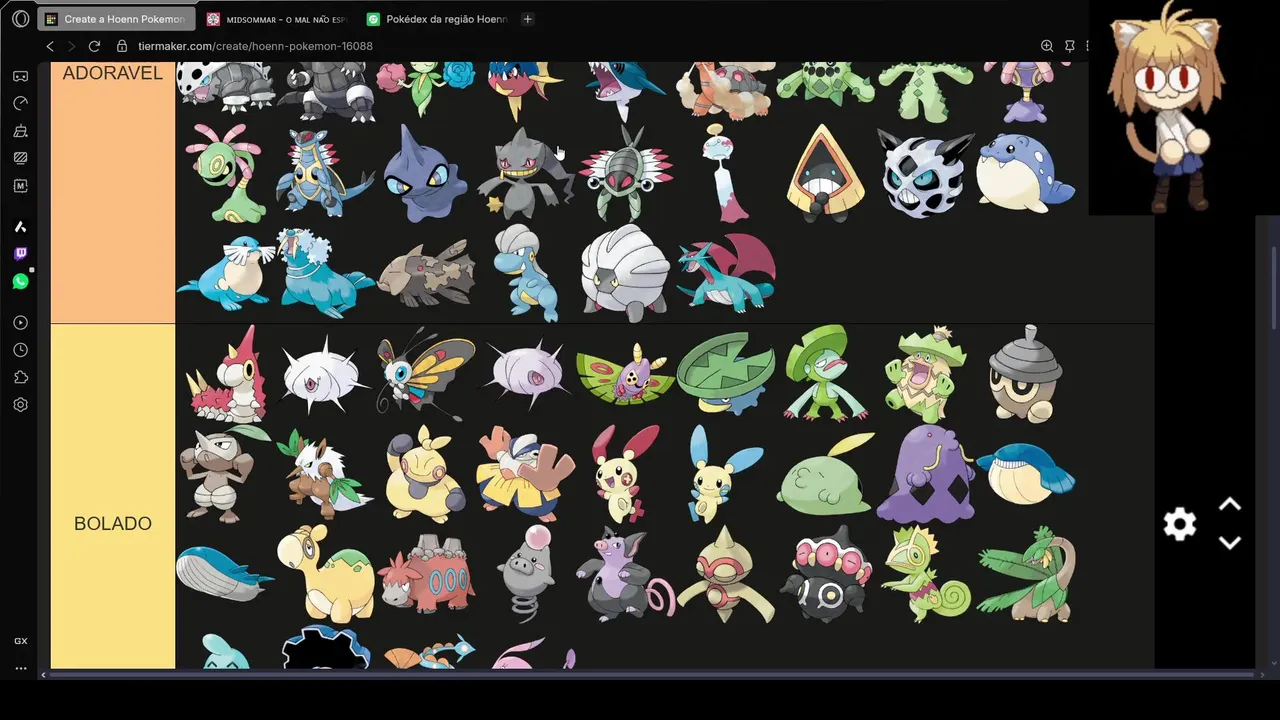
Task: Open sidebar three-dots setup menu
Action: [20, 668]
